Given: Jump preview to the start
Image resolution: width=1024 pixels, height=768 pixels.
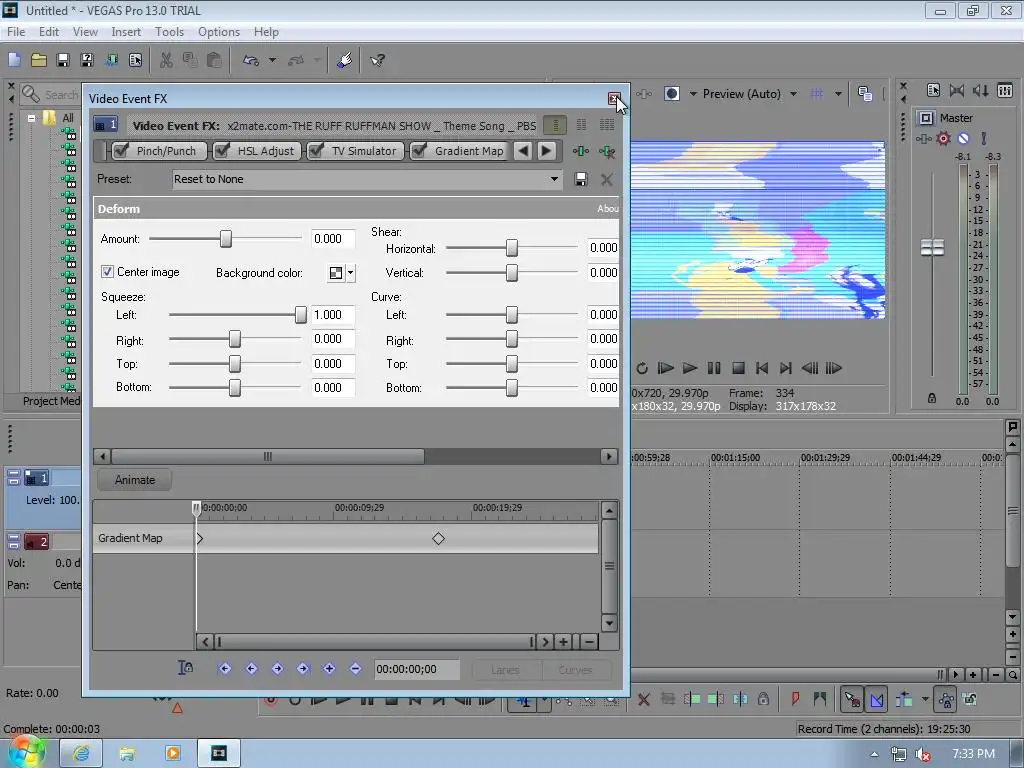Looking at the screenshot, I should coord(761,368).
